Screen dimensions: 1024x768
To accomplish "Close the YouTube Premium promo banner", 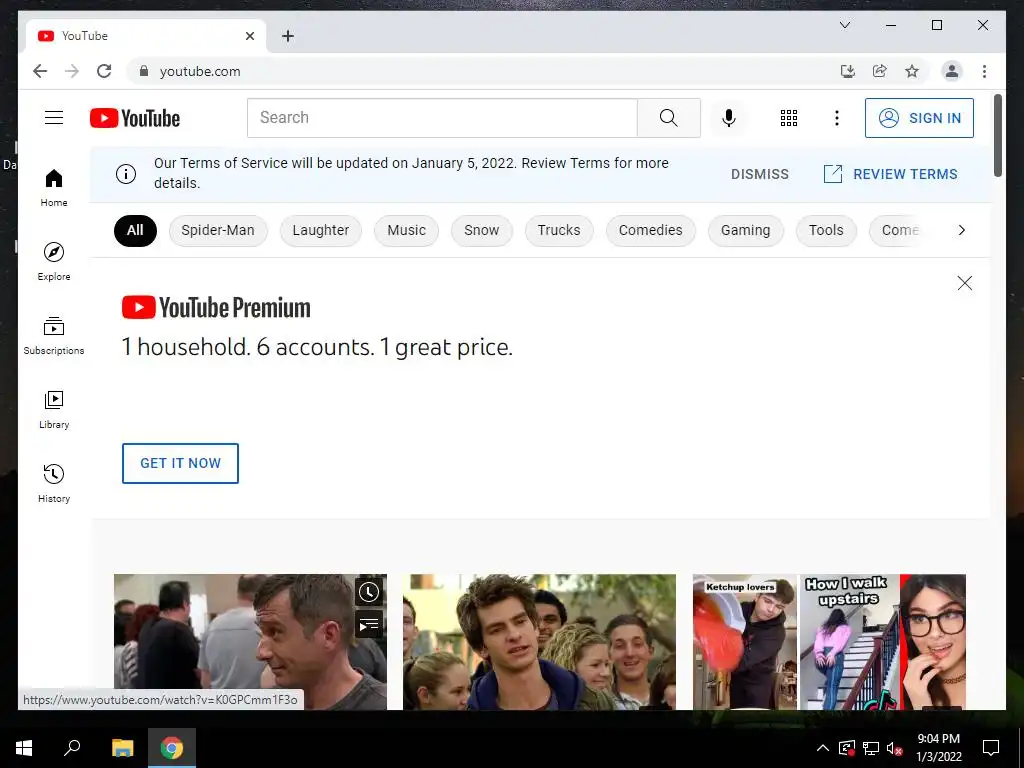I will point(965,283).
